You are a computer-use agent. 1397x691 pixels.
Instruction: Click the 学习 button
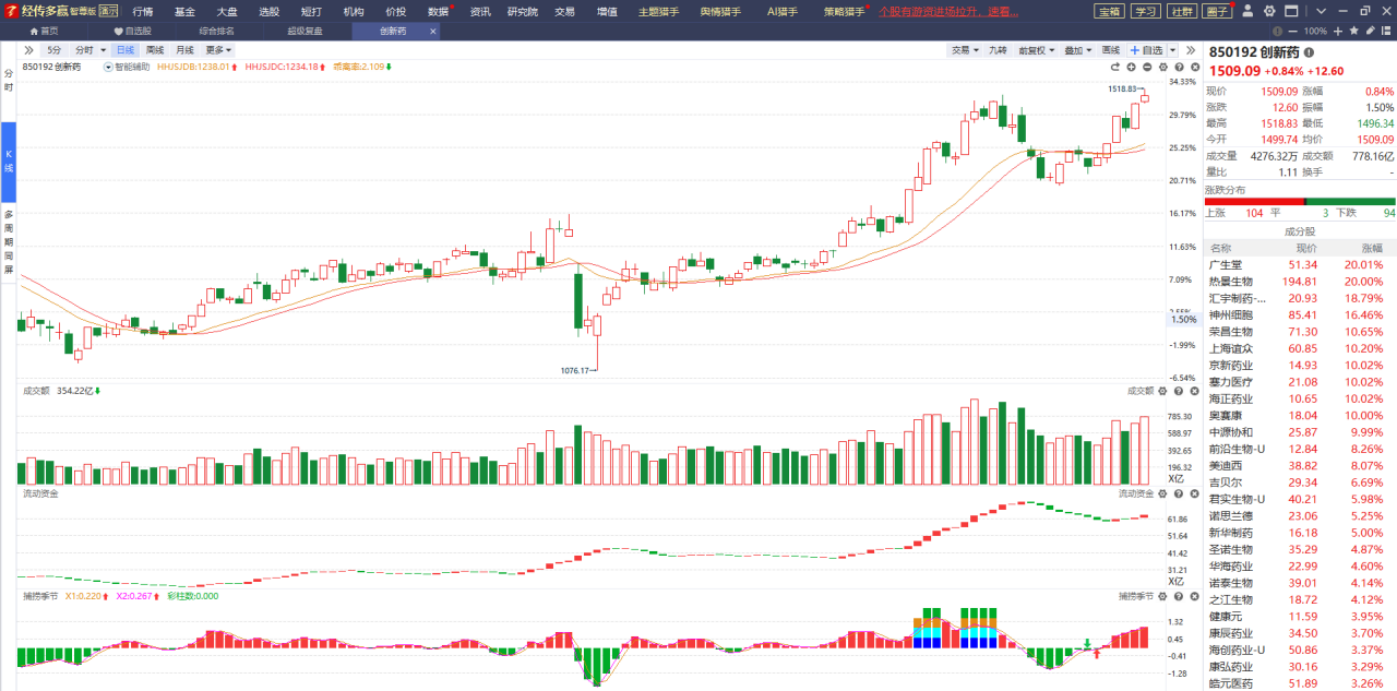1145,11
